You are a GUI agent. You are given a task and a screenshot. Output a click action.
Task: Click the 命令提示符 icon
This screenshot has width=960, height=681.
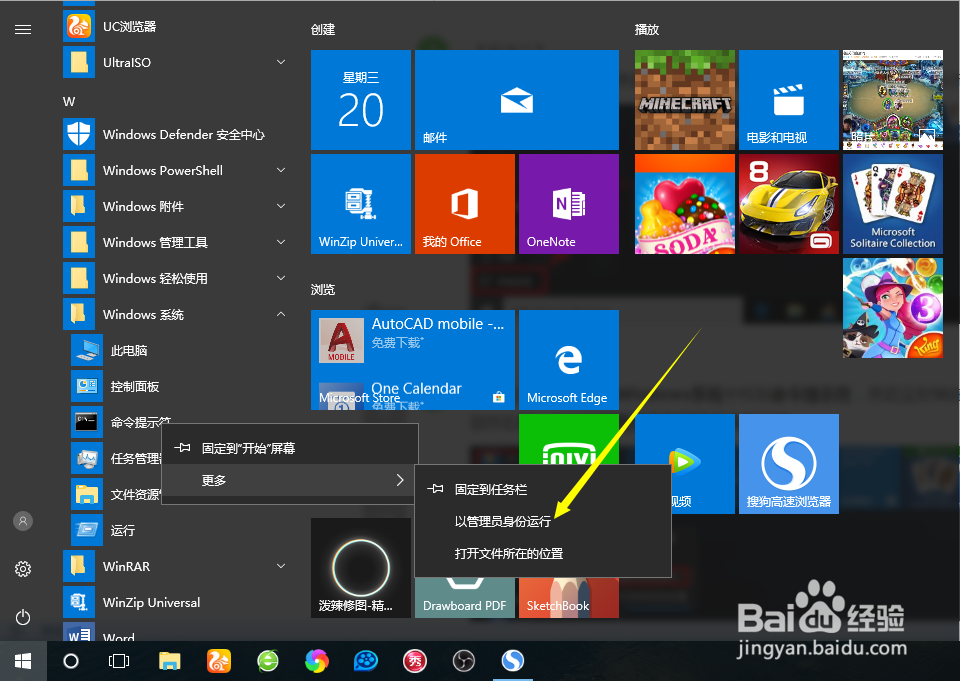pos(86,422)
